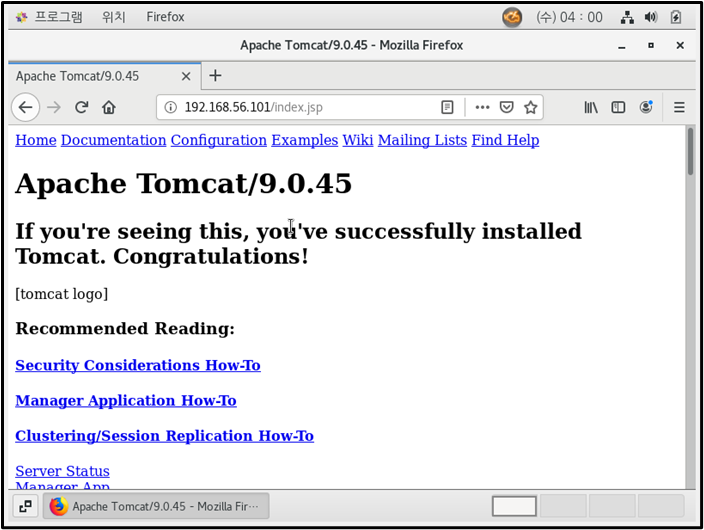
Task: Toggle reader view icon in address bar
Action: coord(447,107)
